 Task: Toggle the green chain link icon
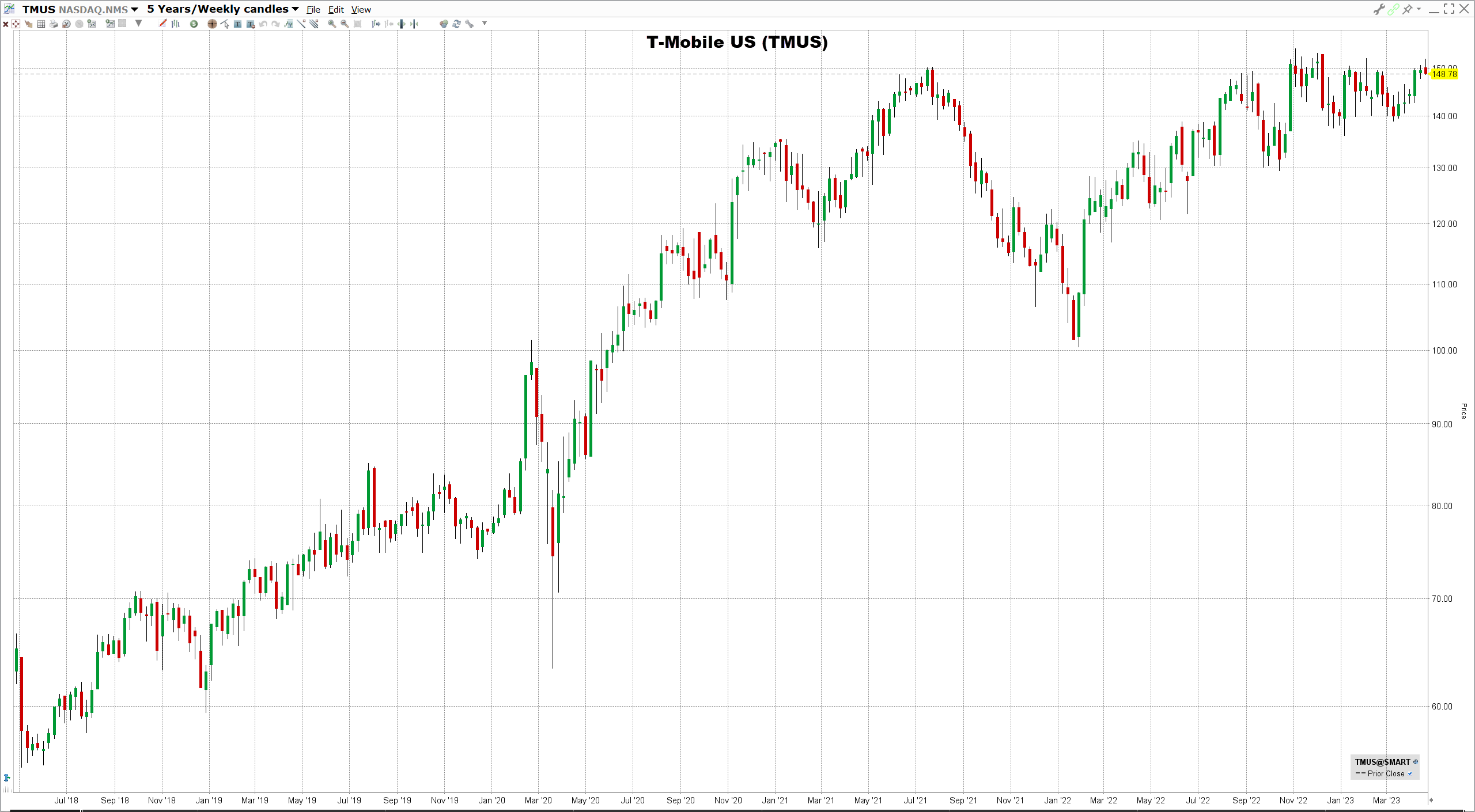(x=1393, y=9)
